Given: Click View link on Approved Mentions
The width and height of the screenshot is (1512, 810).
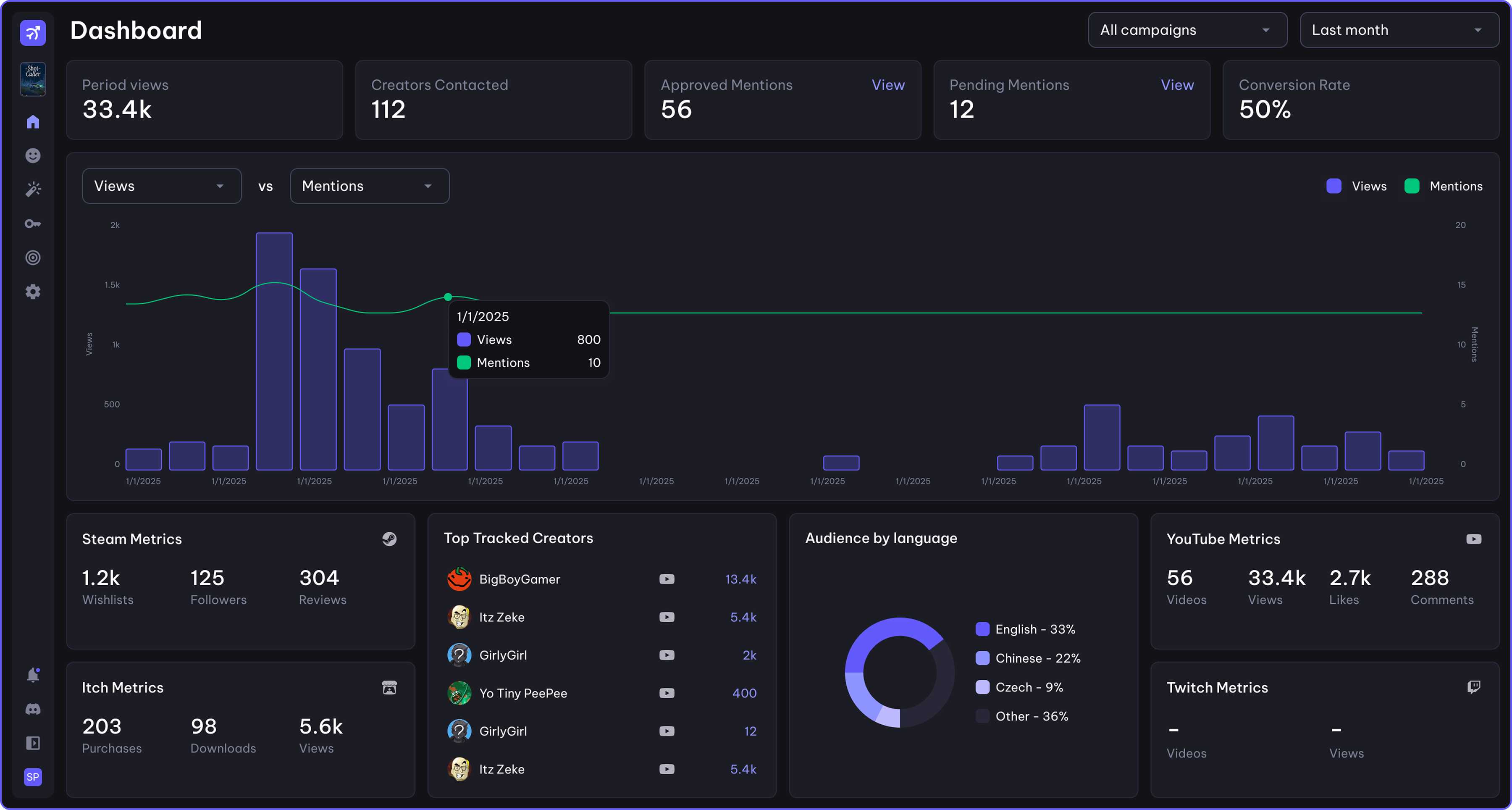Looking at the screenshot, I should [x=887, y=85].
